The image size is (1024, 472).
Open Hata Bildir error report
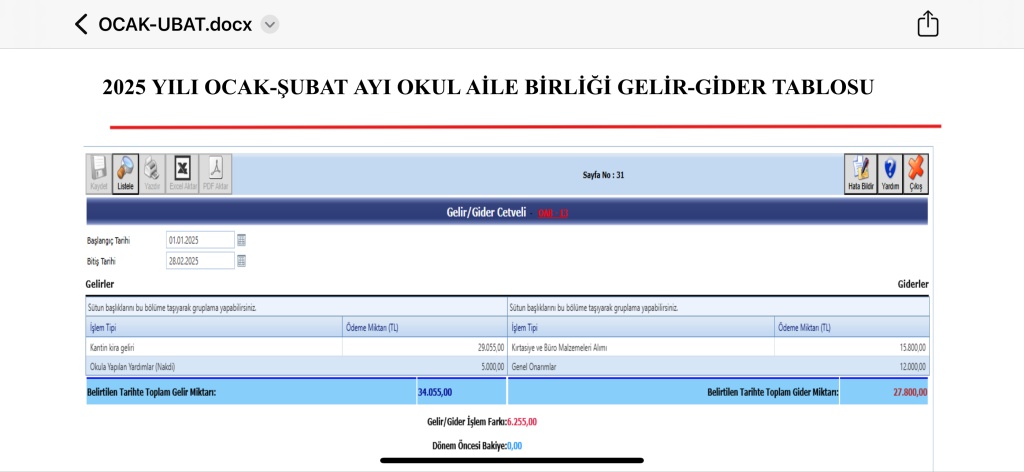[860, 173]
